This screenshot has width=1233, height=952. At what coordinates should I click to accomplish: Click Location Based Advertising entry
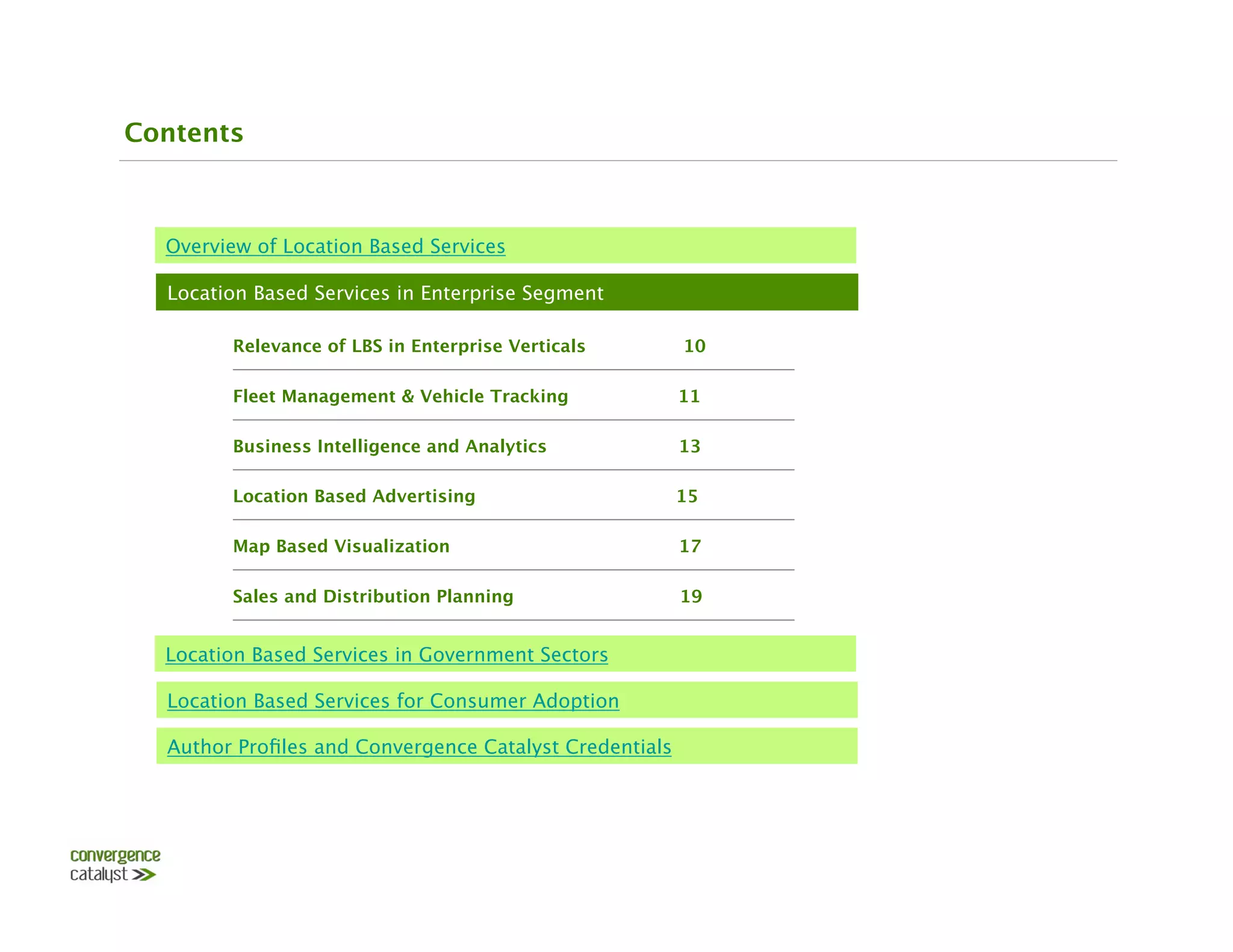[354, 496]
